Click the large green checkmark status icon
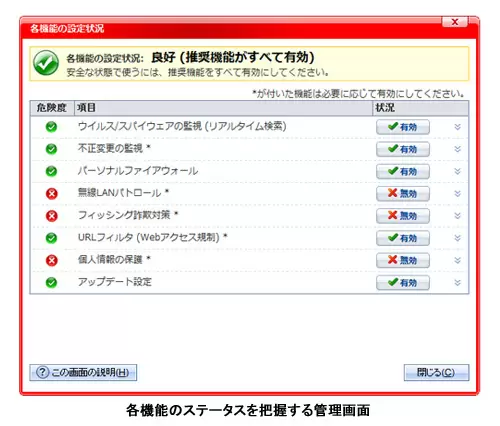Screen dimensions: 500x426 [46, 63]
